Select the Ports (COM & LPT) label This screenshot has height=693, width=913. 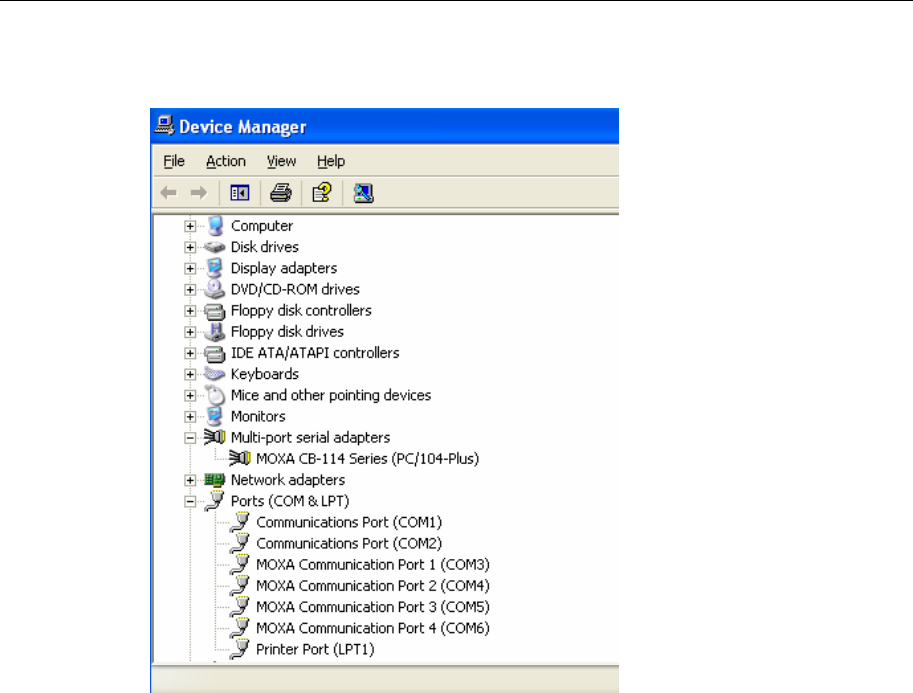pyautogui.click(x=290, y=501)
